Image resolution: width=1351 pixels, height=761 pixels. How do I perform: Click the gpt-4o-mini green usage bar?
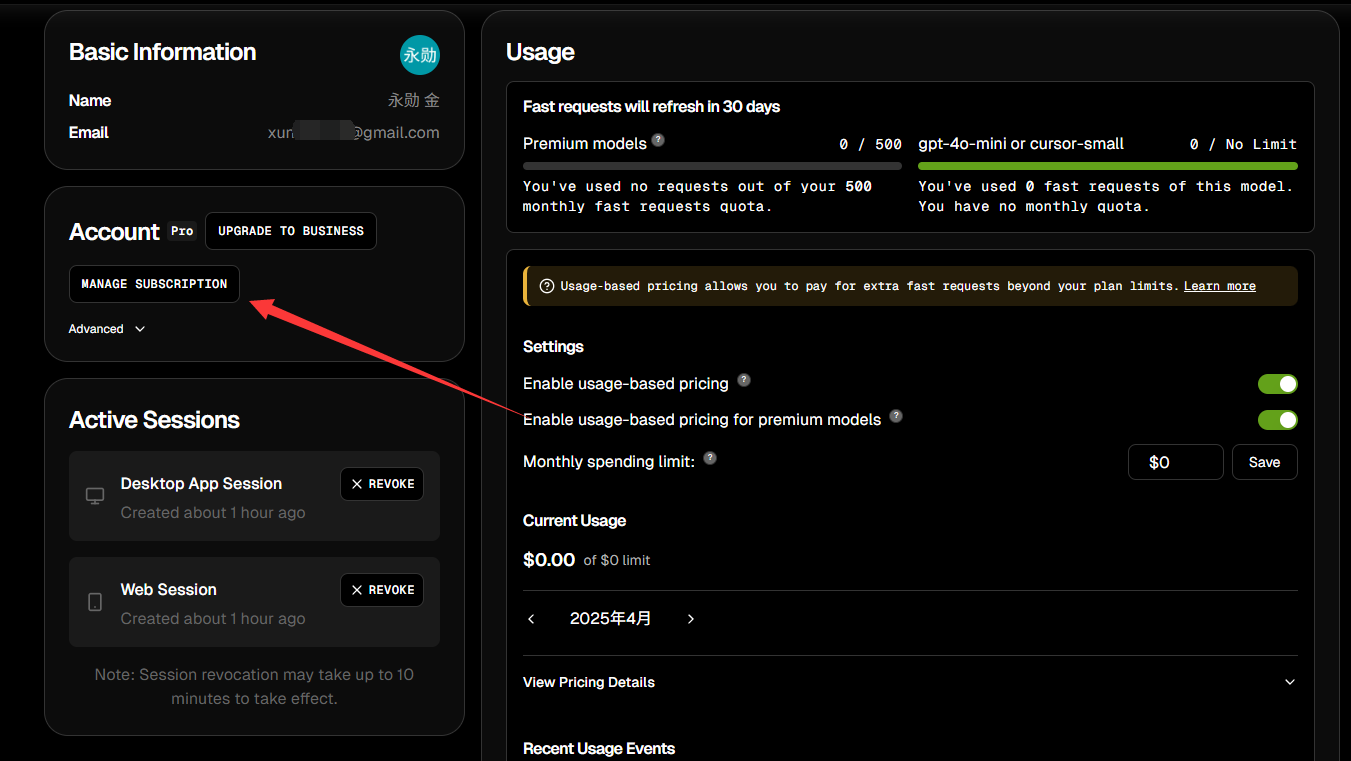tap(1108, 166)
